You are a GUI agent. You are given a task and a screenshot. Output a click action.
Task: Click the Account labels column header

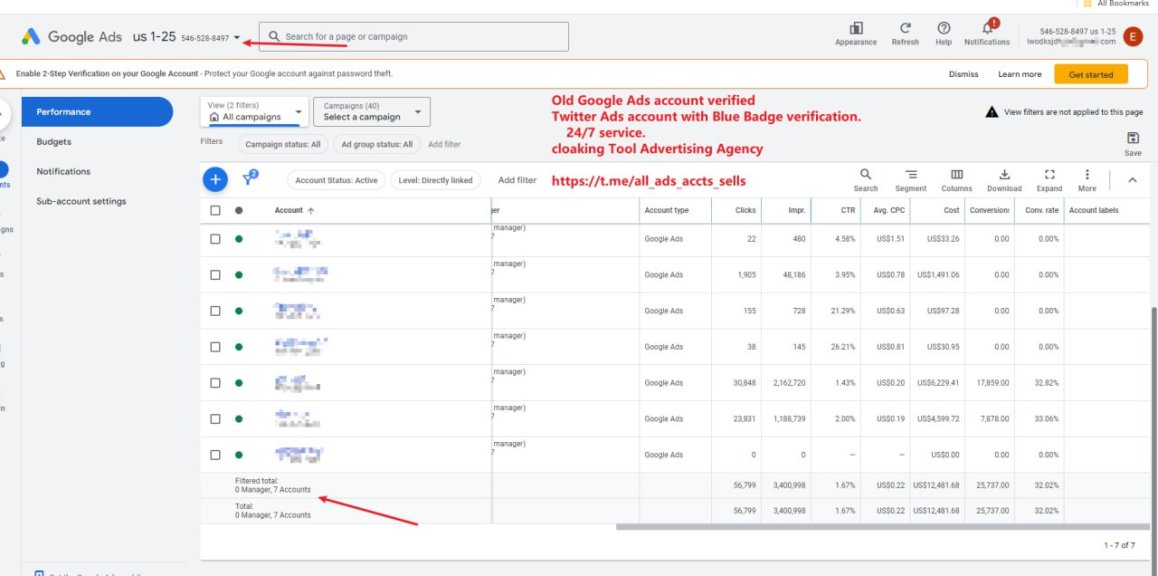pyautogui.click(x=1093, y=210)
